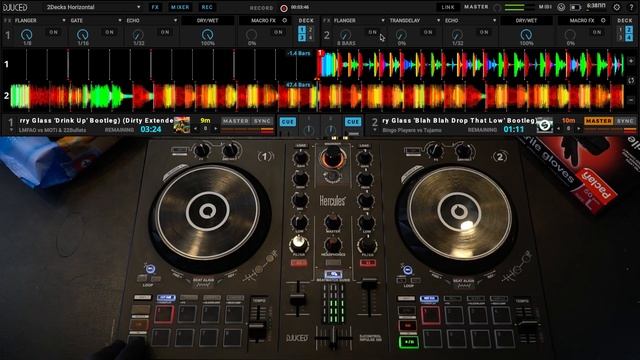The height and width of the screenshot is (360, 640).
Task: Switch to the REC panel tab
Action: click(207, 7)
